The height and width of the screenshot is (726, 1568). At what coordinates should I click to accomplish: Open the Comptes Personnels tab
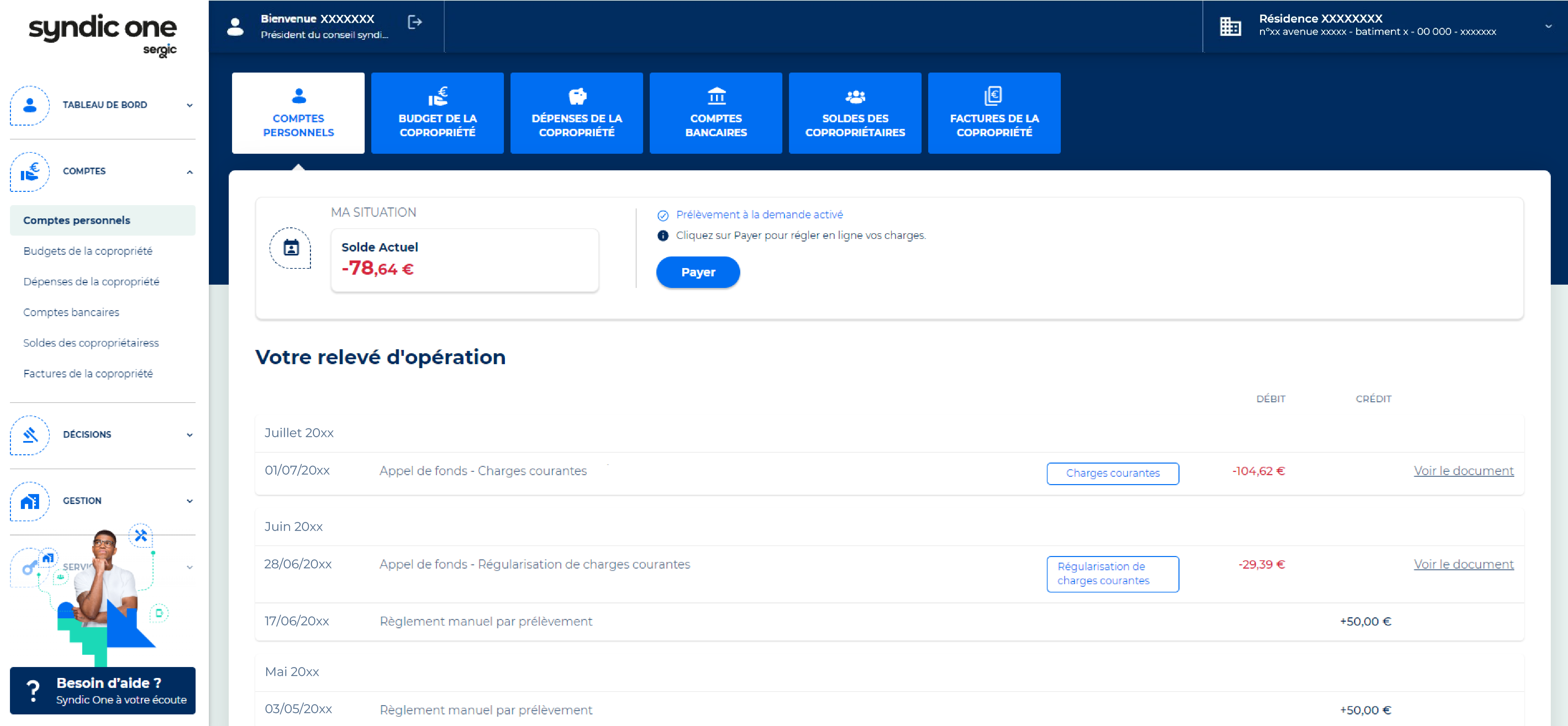point(298,113)
